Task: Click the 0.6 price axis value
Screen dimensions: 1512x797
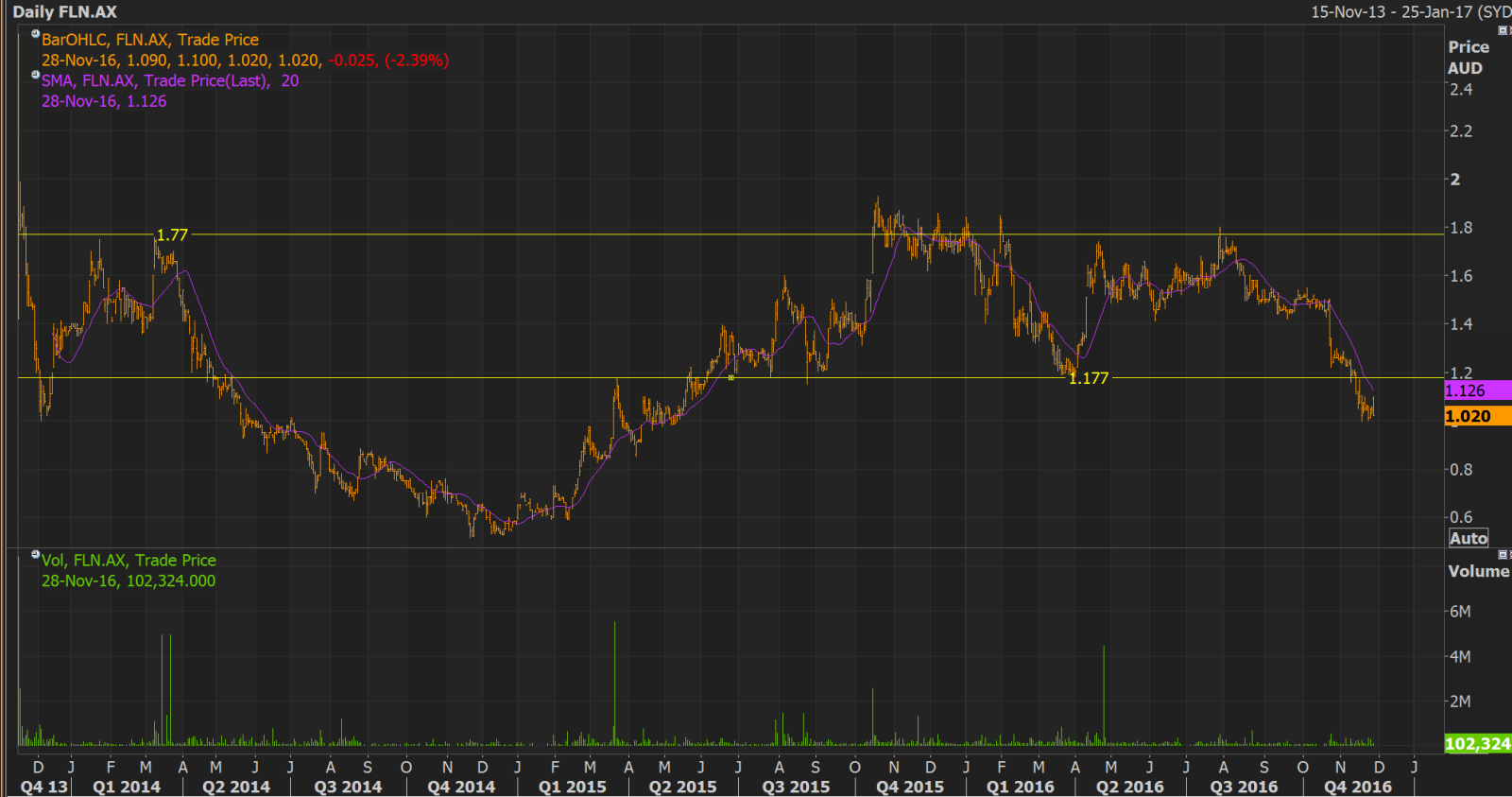Action: point(1461,517)
